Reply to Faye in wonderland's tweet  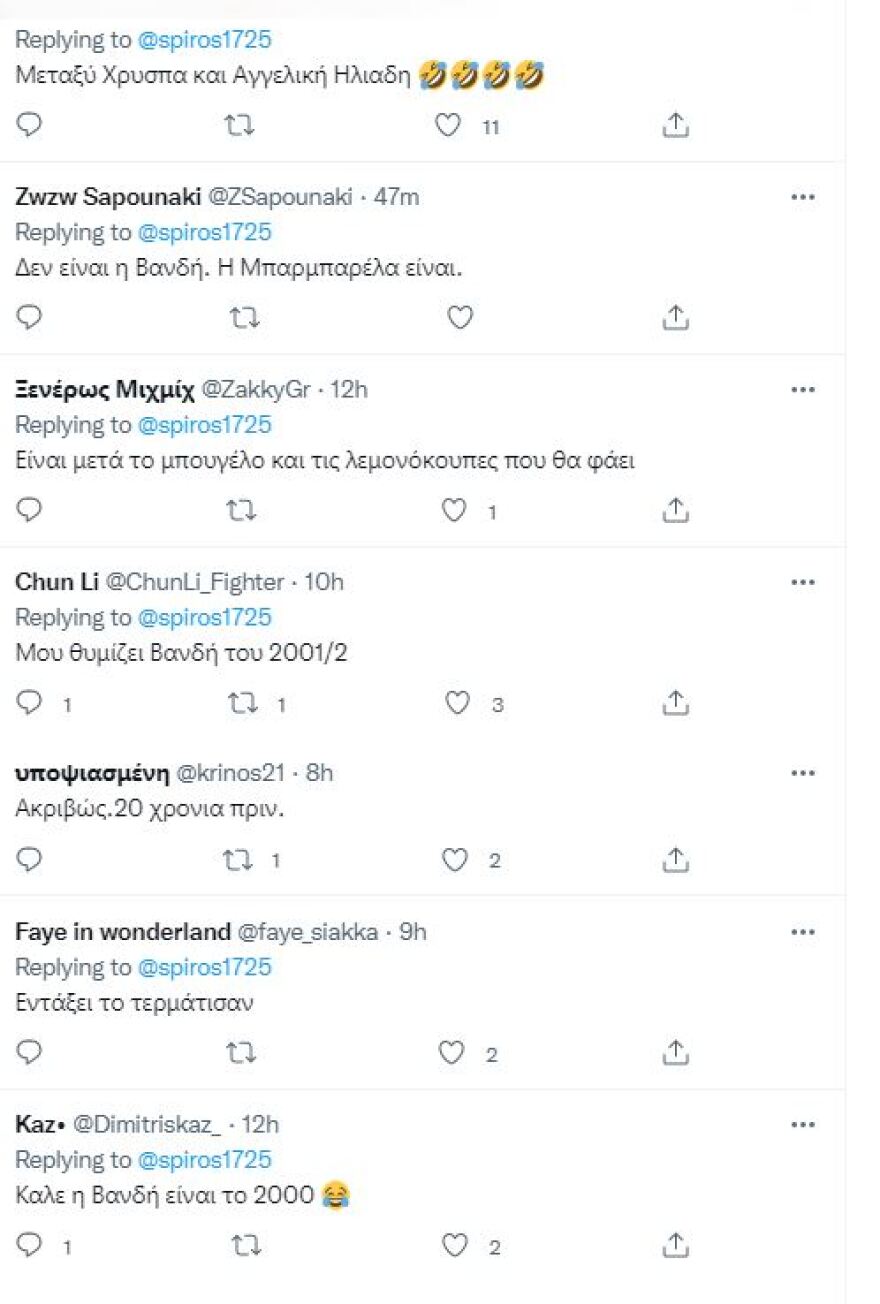coord(29,1052)
